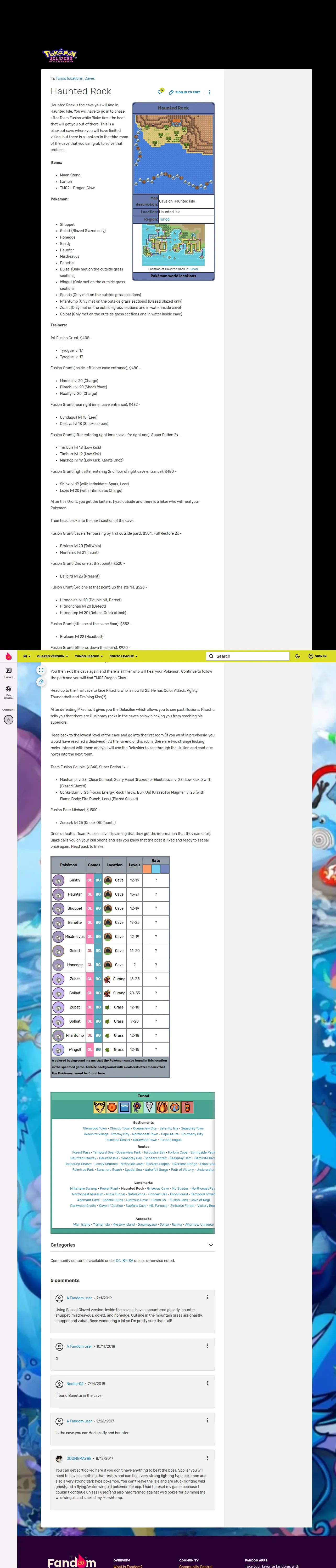Expand the Tunod League dropdown menu

(x=88, y=656)
